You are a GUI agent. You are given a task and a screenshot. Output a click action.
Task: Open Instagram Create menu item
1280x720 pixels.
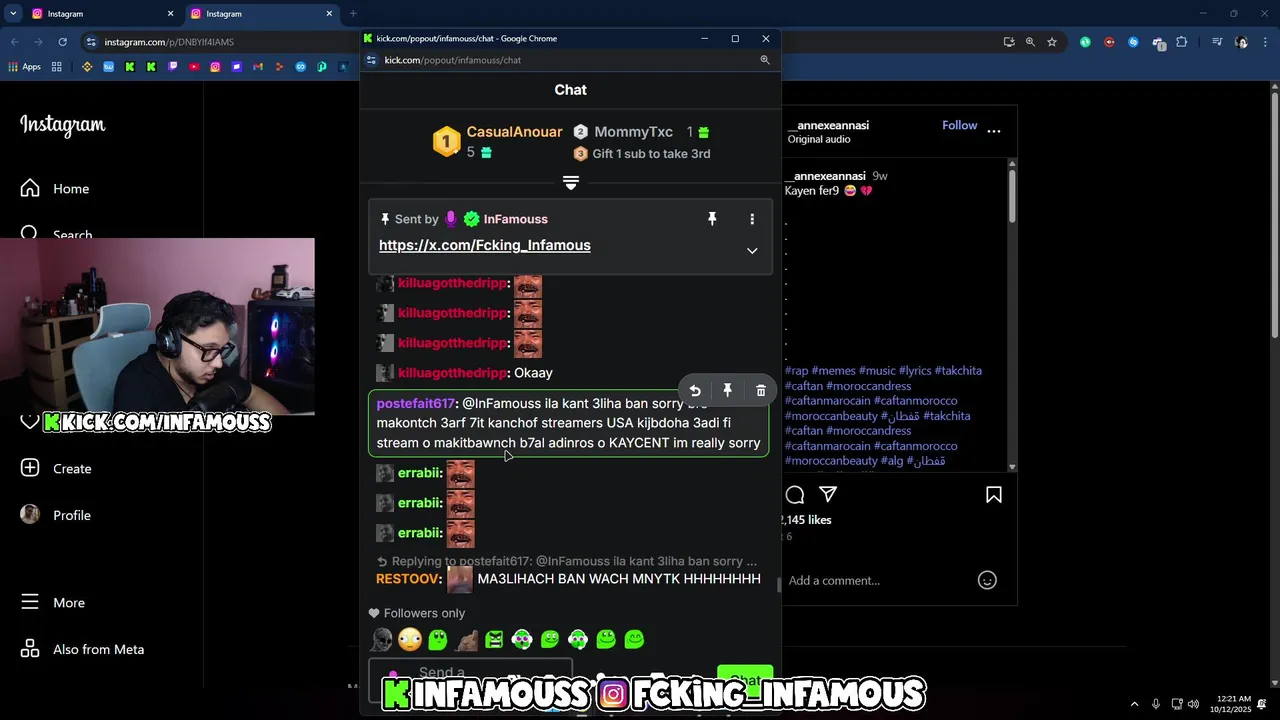pyautogui.click(x=56, y=469)
